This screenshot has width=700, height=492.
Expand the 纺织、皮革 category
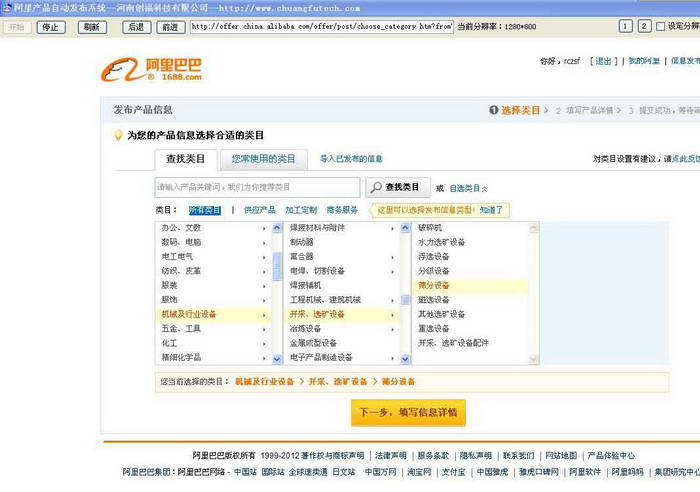coord(213,271)
